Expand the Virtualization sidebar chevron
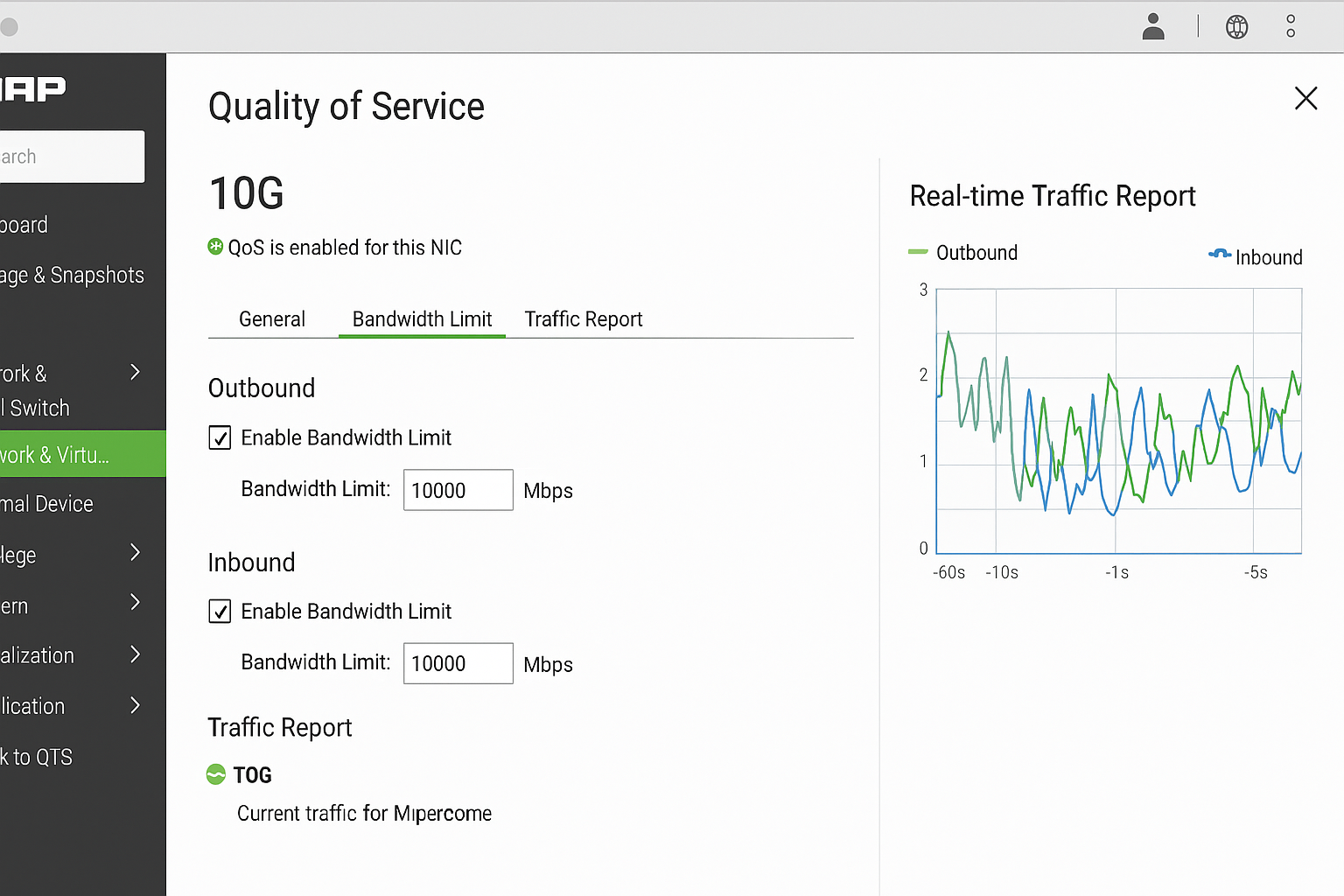The height and width of the screenshot is (896, 1344). pos(135,654)
